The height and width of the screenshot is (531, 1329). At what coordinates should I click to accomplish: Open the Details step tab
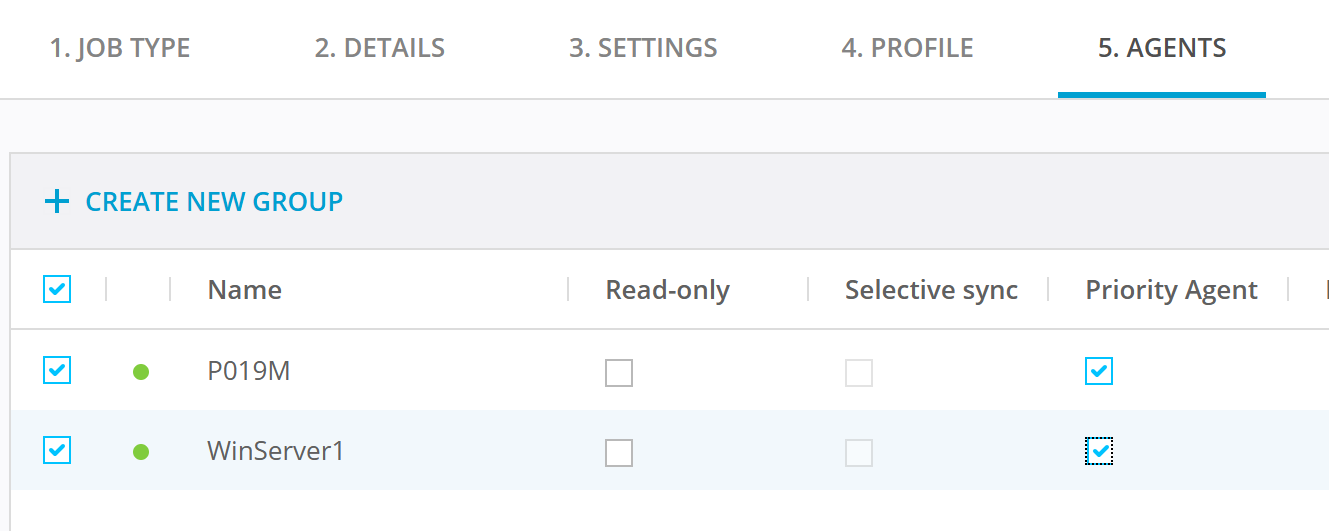pyautogui.click(x=380, y=48)
